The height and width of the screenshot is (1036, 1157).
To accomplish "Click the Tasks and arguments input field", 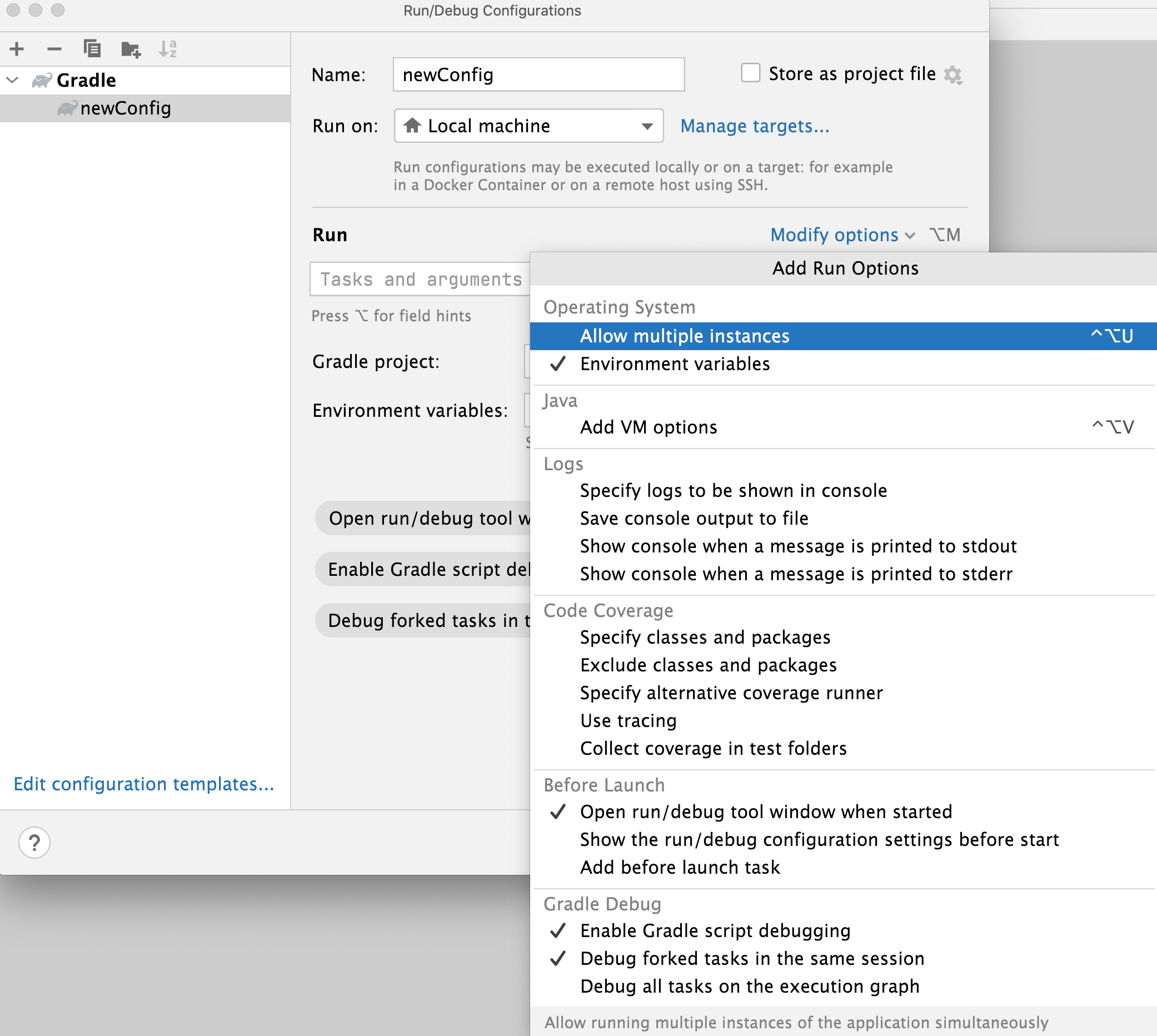I will [x=420, y=279].
